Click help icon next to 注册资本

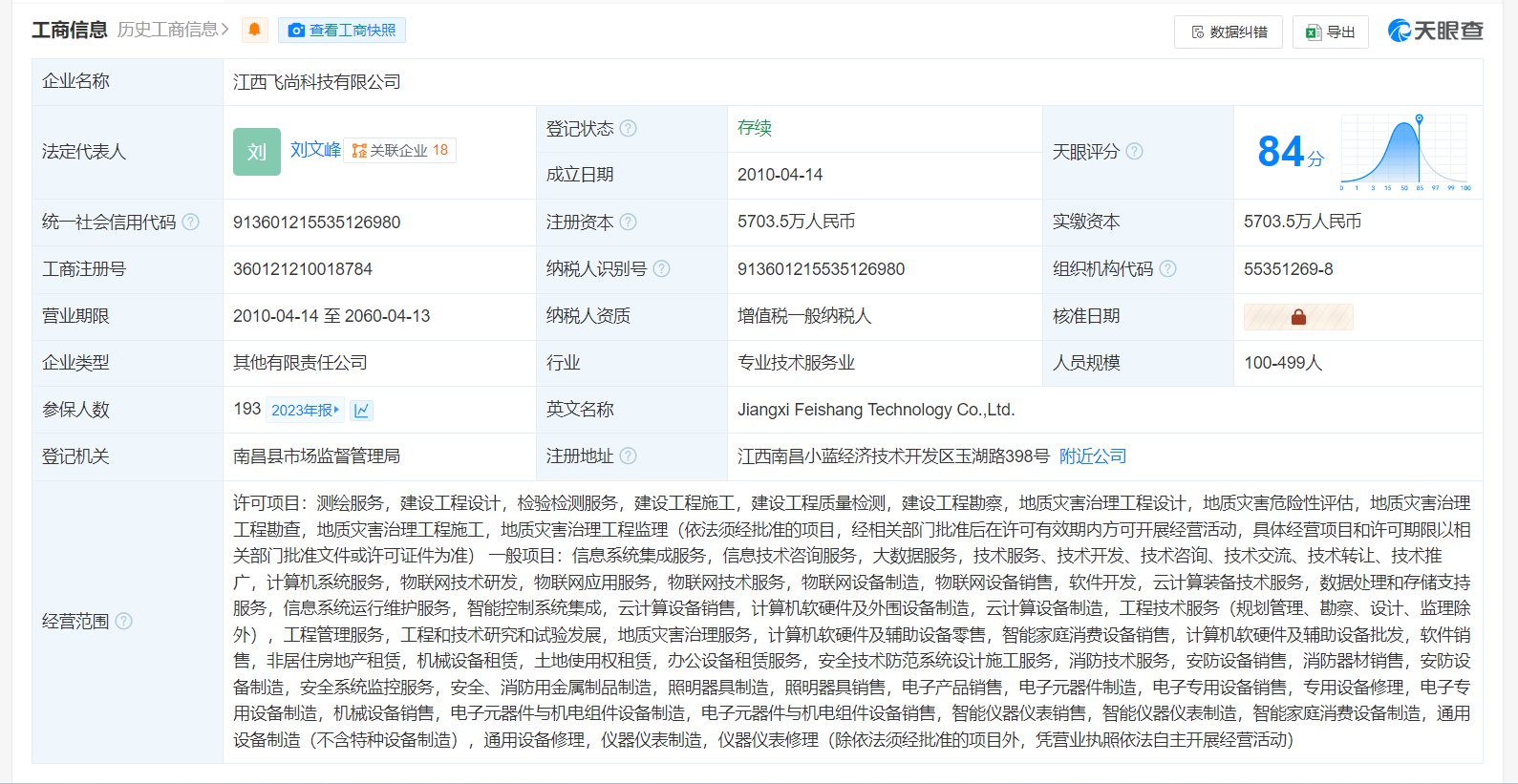tap(628, 222)
